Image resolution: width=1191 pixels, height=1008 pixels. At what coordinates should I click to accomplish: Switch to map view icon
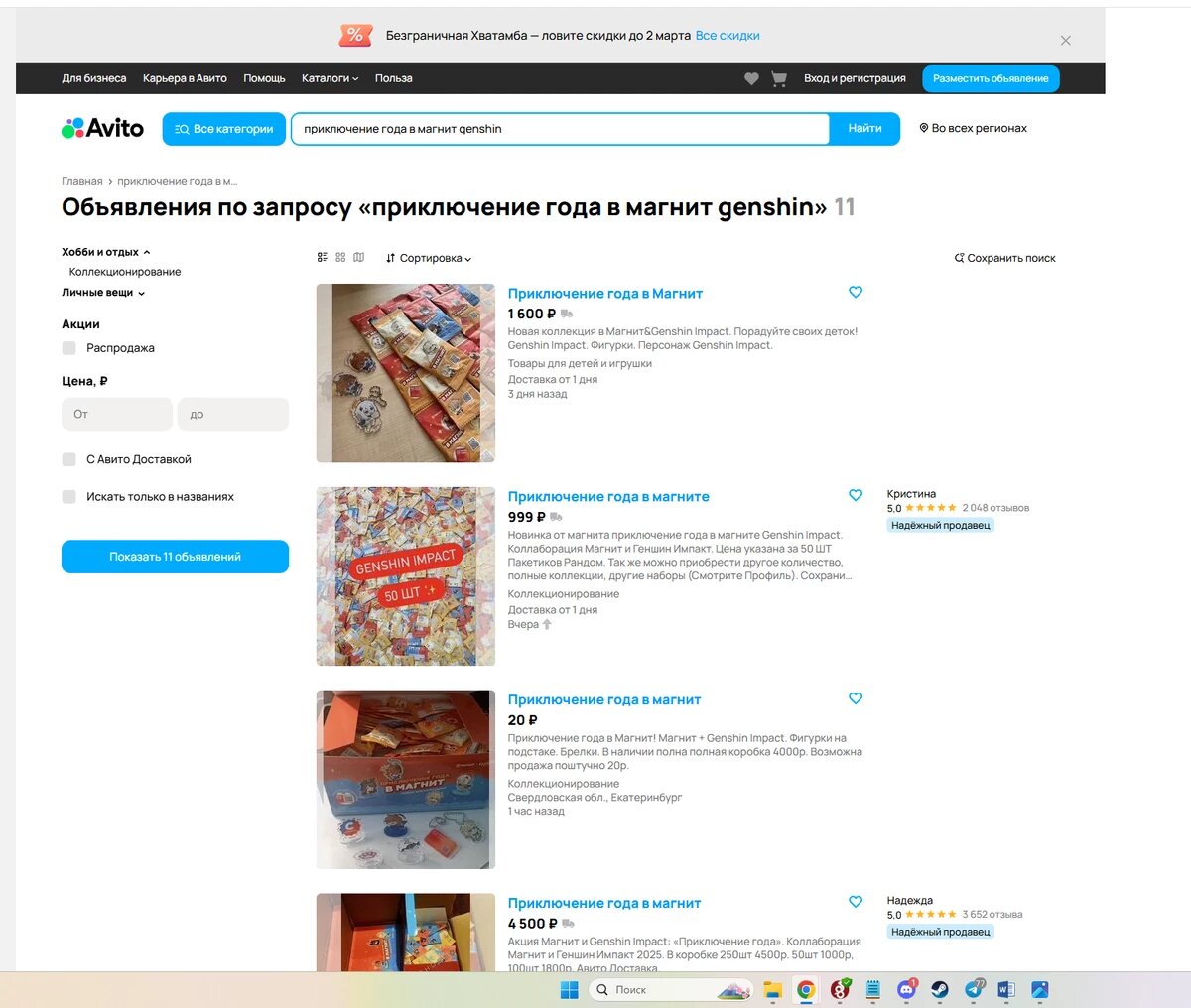(358, 257)
